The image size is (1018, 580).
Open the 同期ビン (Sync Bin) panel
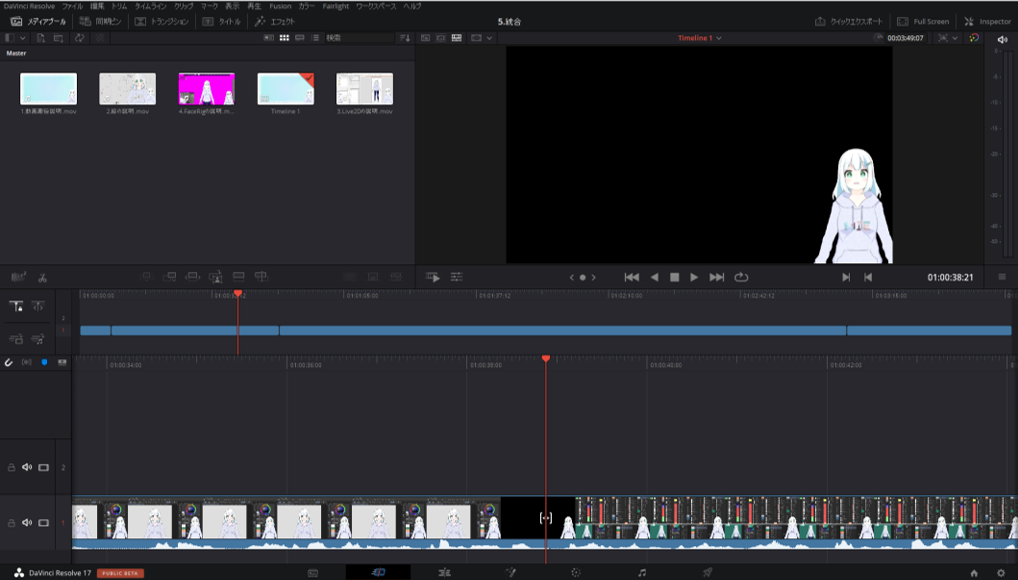pyautogui.click(x=100, y=21)
